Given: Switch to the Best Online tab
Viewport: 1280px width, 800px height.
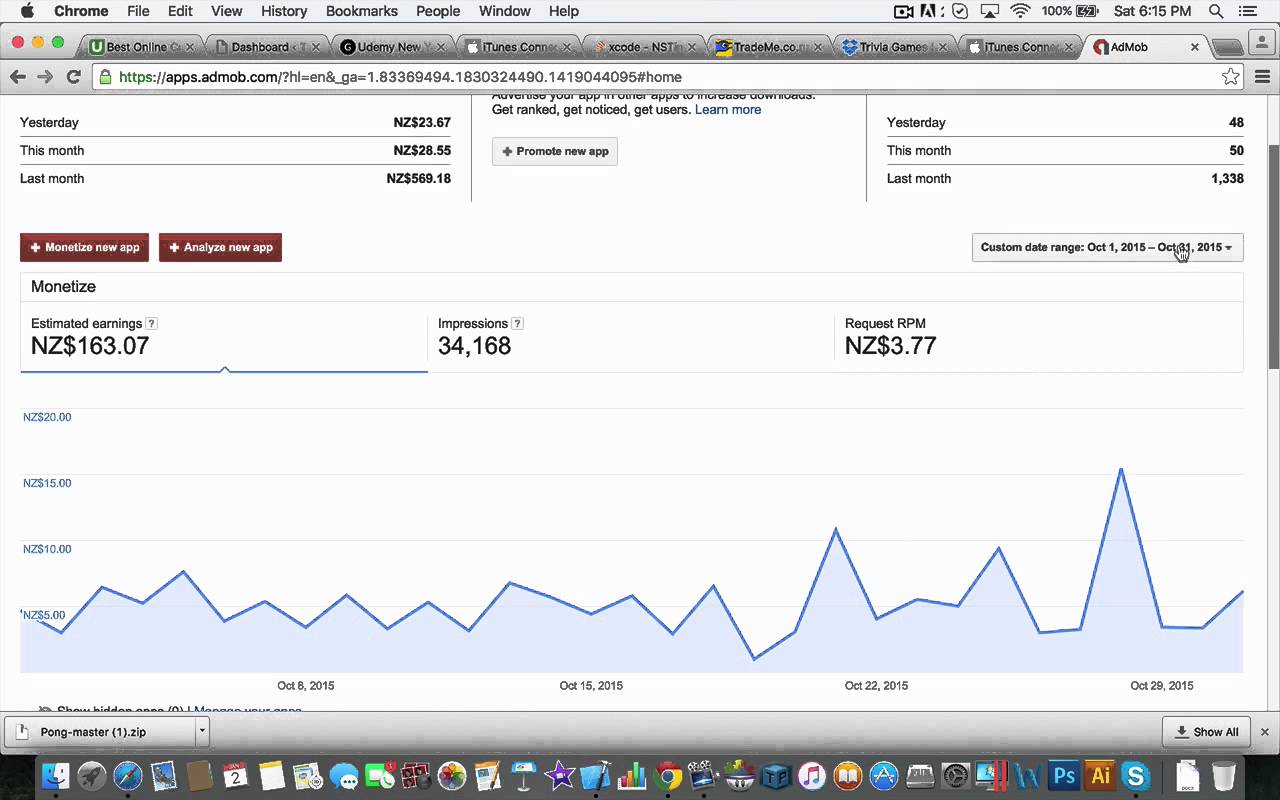Looking at the screenshot, I should click(140, 47).
